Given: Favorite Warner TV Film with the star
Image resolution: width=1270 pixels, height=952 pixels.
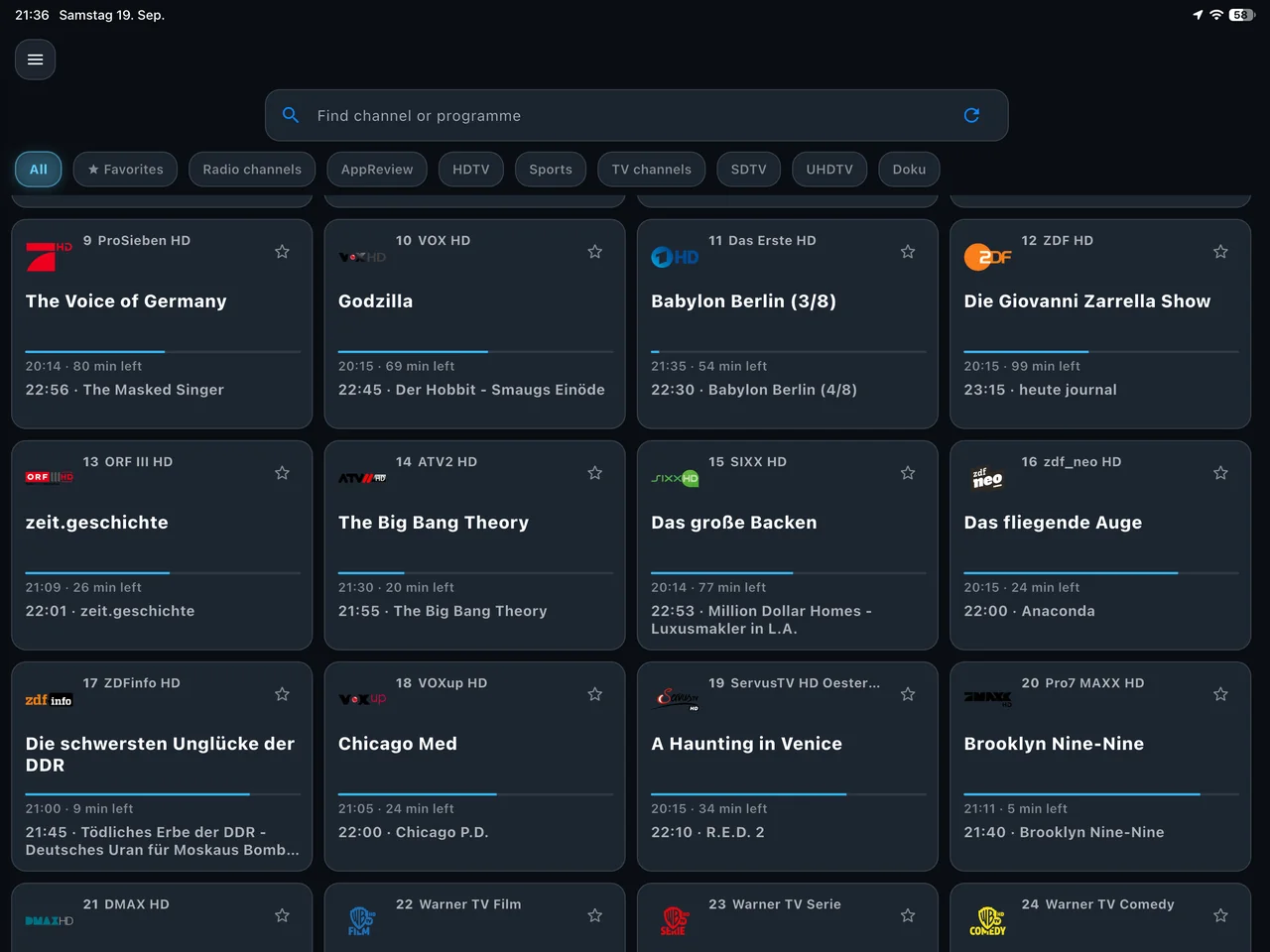Looking at the screenshot, I should coord(595,915).
